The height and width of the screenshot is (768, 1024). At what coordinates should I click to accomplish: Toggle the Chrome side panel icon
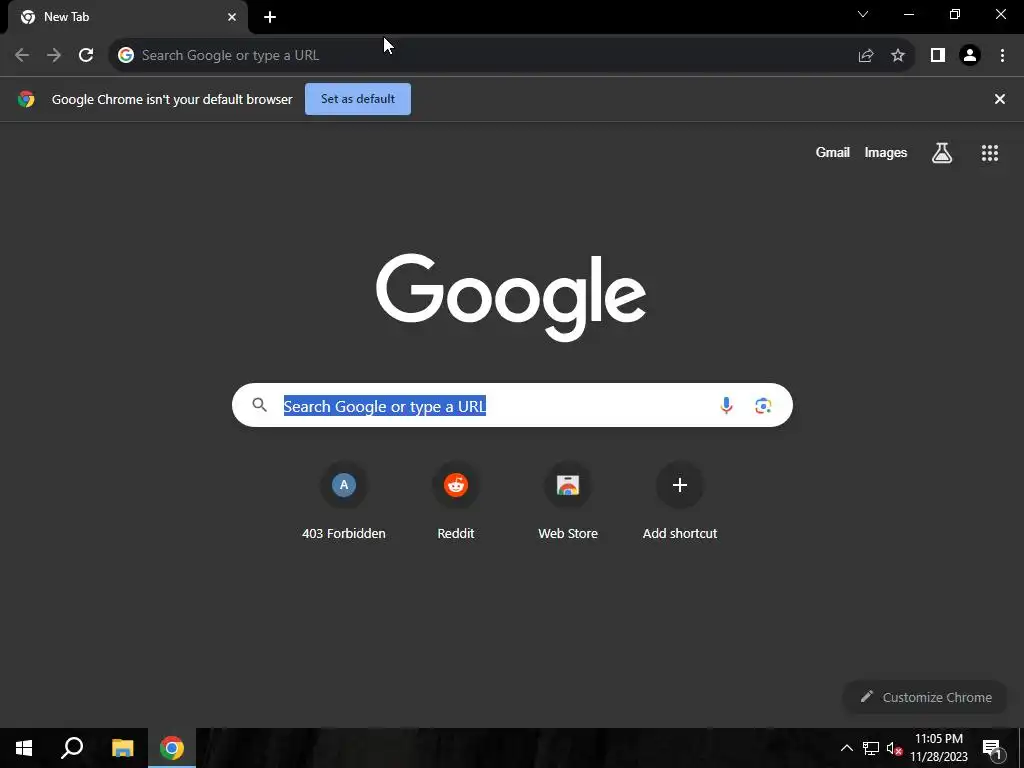point(938,56)
